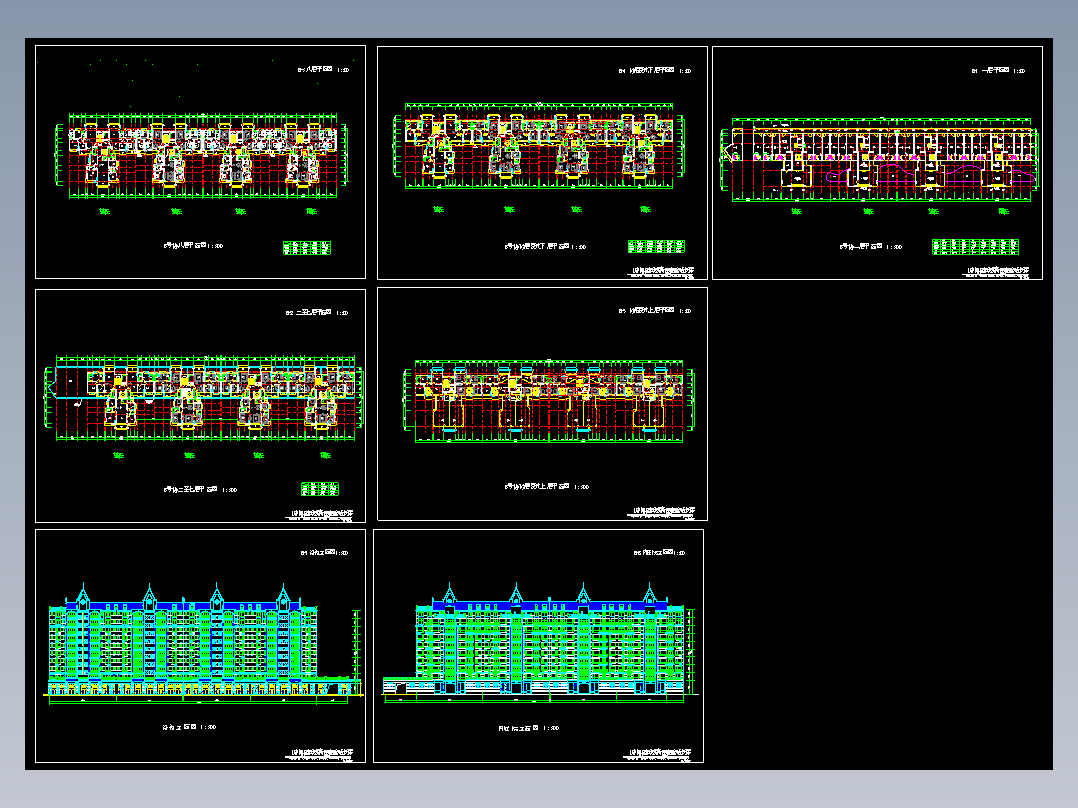Click the title block stamp in bottom-middle sheet
The width and height of the screenshot is (1078, 808).
tap(659, 755)
